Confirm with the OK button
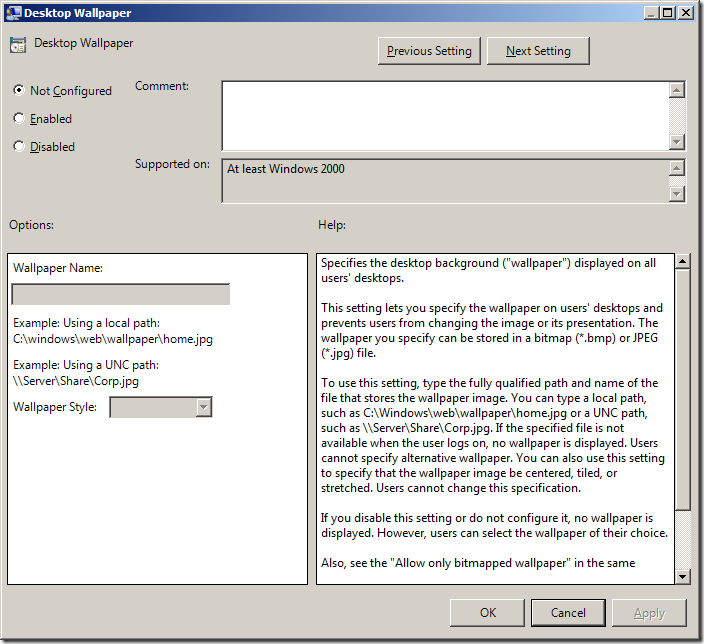Viewport: 704px width, 644px height. tap(487, 612)
